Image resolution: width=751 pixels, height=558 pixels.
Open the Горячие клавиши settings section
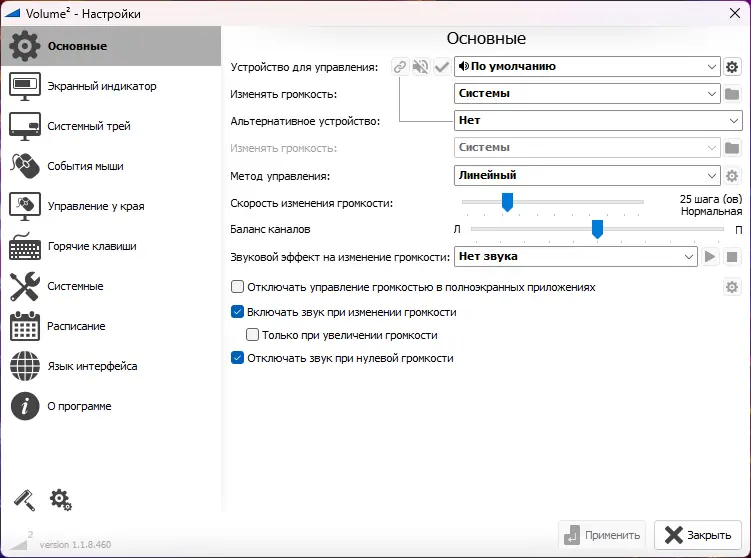(x=92, y=246)
